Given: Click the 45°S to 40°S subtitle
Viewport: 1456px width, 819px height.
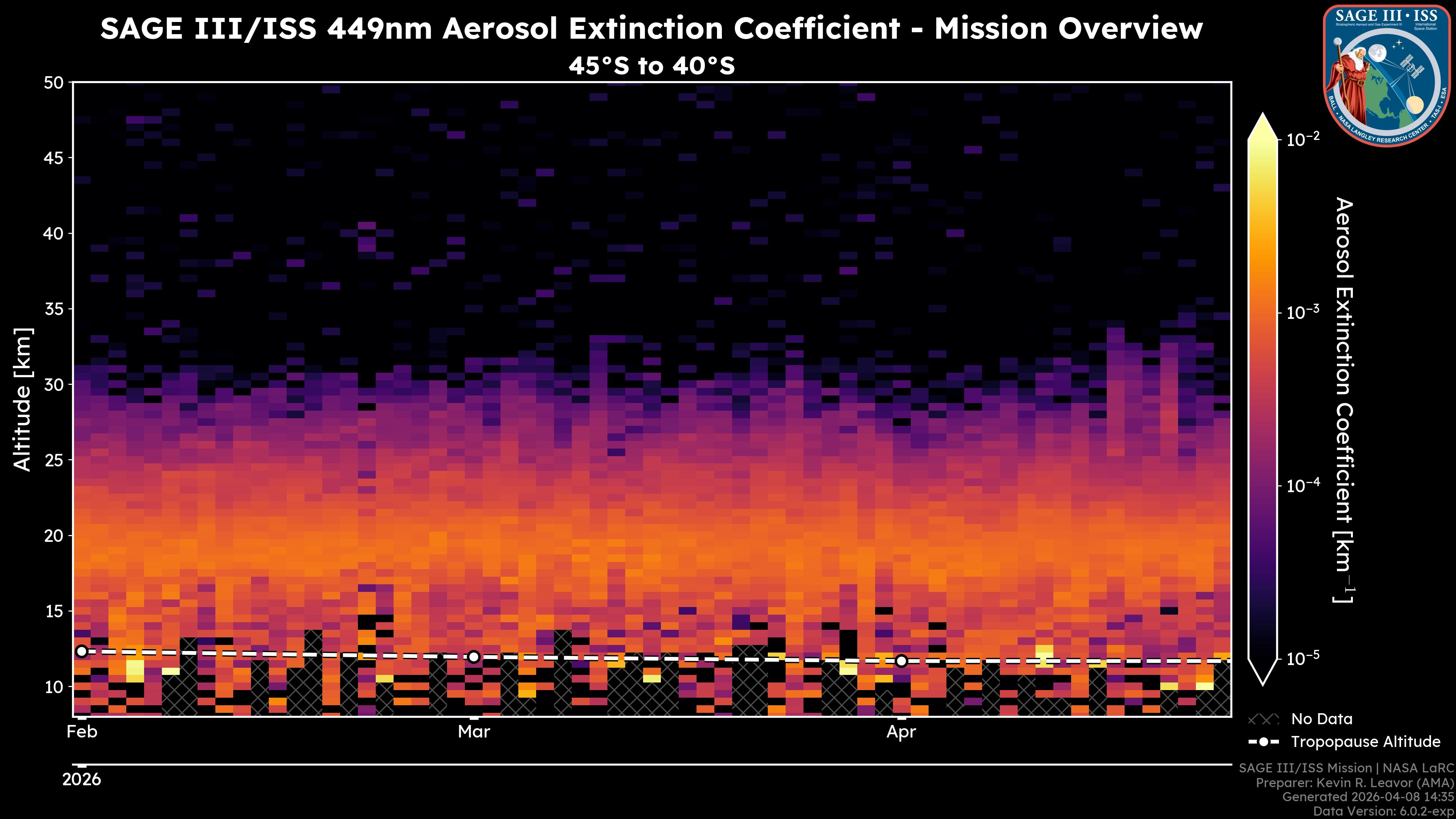Looking at the screenshot, I should pyautogui.click(x=651, y=66).
